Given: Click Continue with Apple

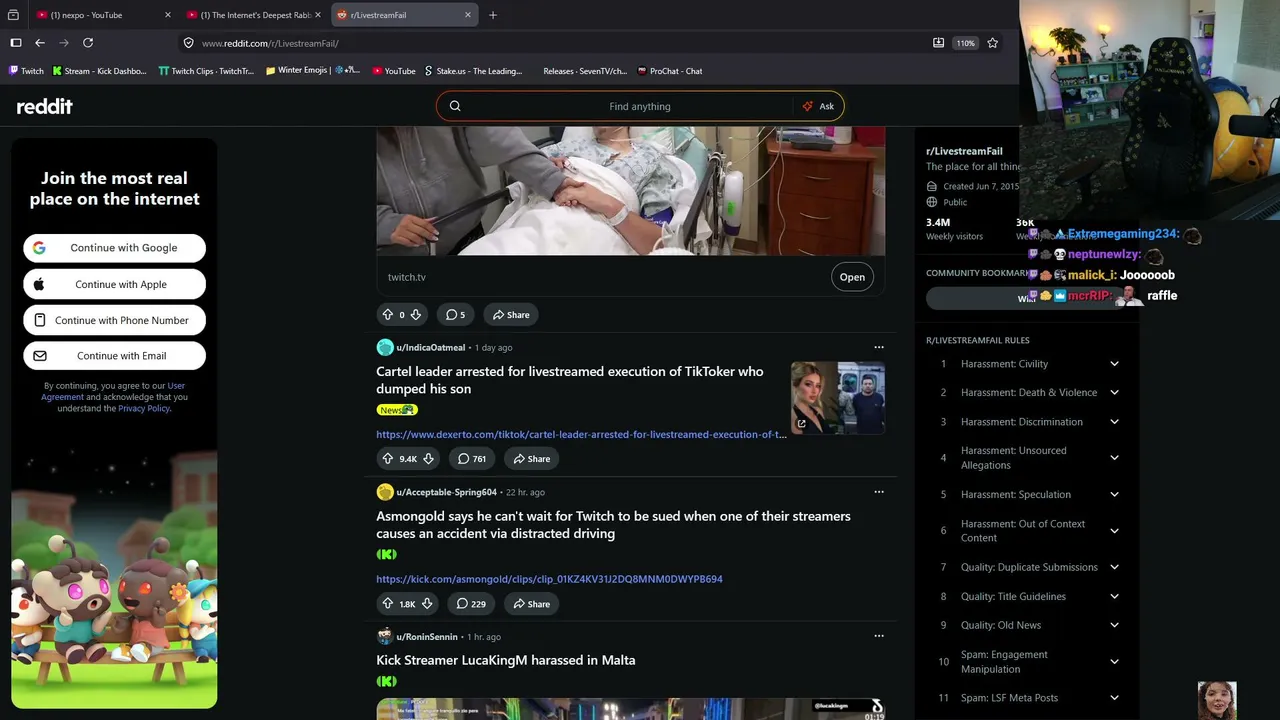Looking at the screenshot, I should (x=114, y=284).
